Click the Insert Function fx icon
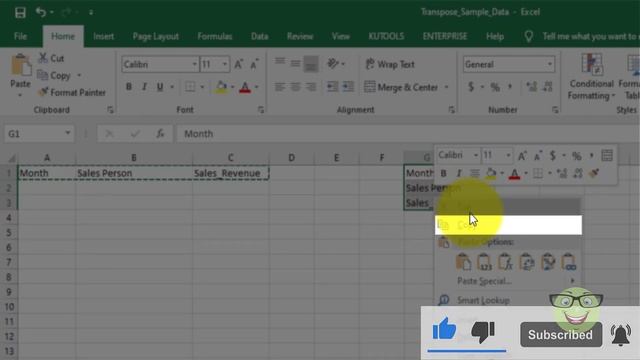The height and width of the screenshot is (360, 640). point(160,134)
